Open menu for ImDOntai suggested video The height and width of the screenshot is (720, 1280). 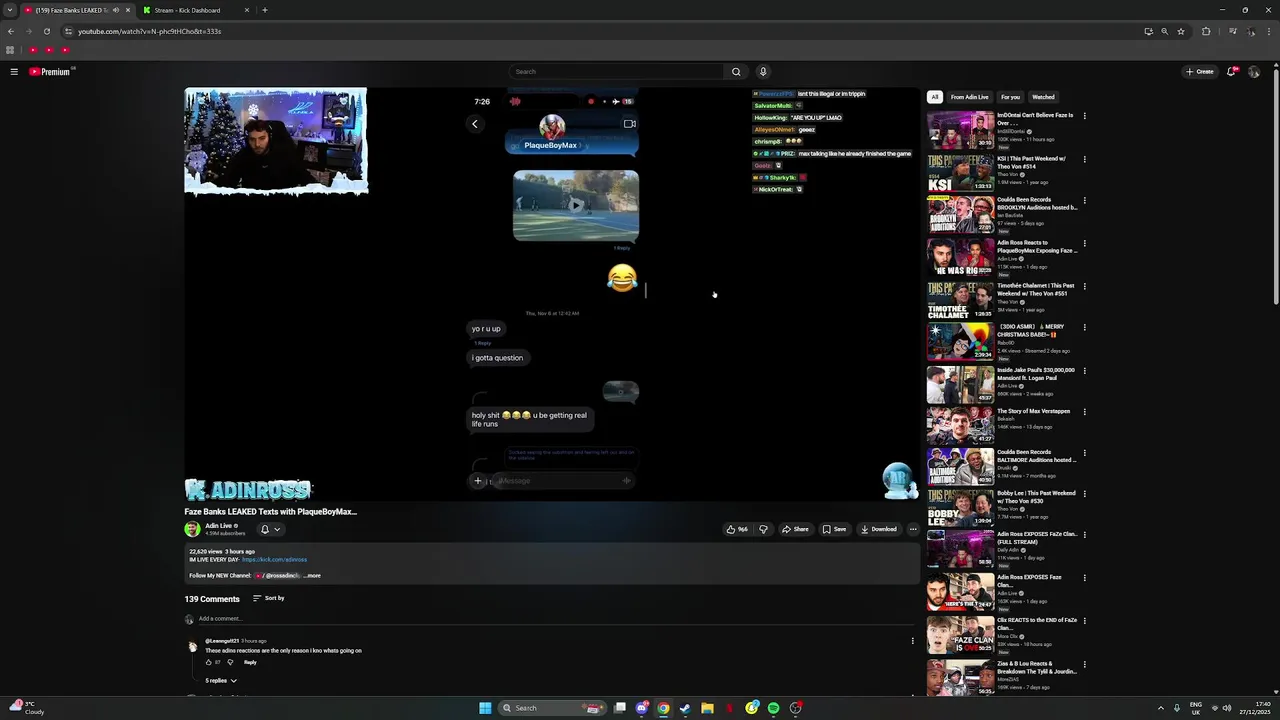tap(1084, 116)
